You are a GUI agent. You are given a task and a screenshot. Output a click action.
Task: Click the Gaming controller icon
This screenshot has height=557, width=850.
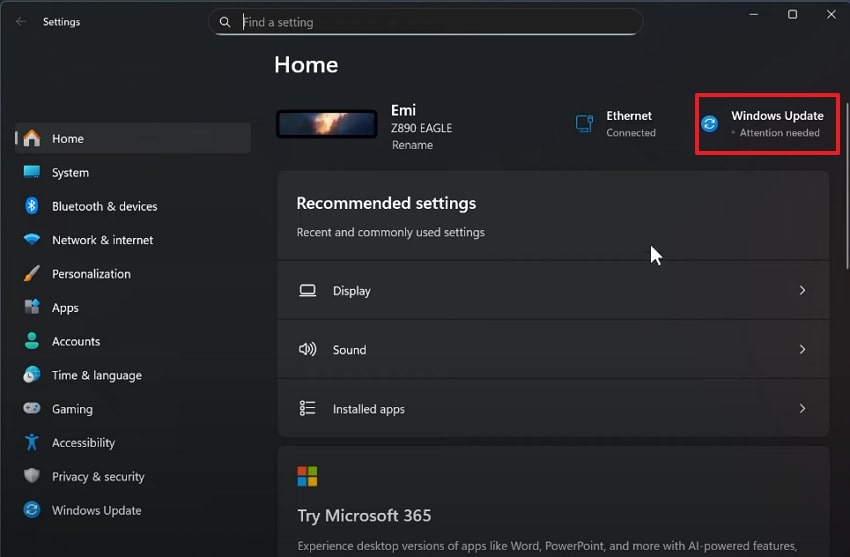32,409
